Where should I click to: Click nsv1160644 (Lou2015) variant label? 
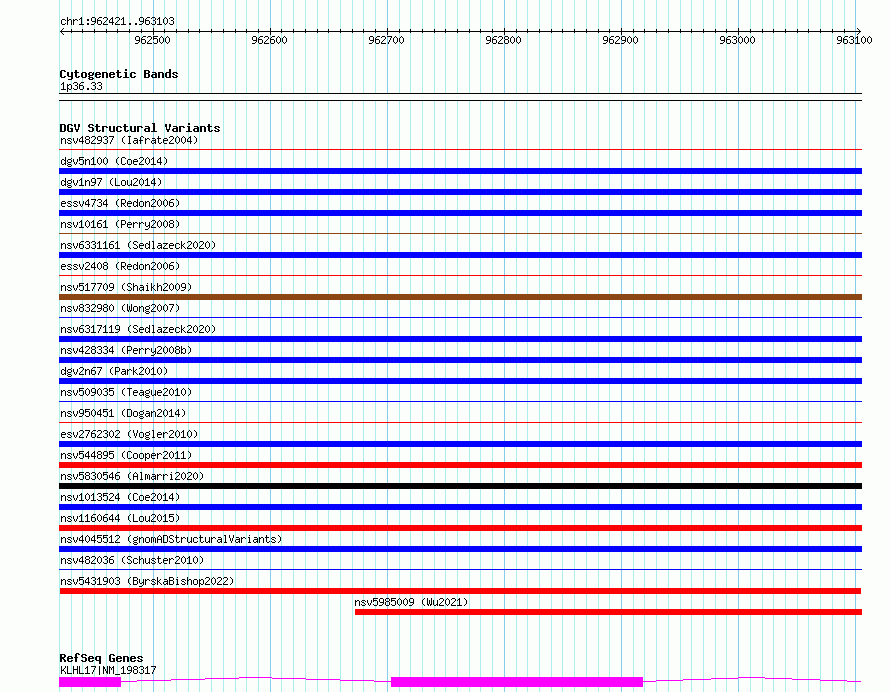(x=120, y=518)
